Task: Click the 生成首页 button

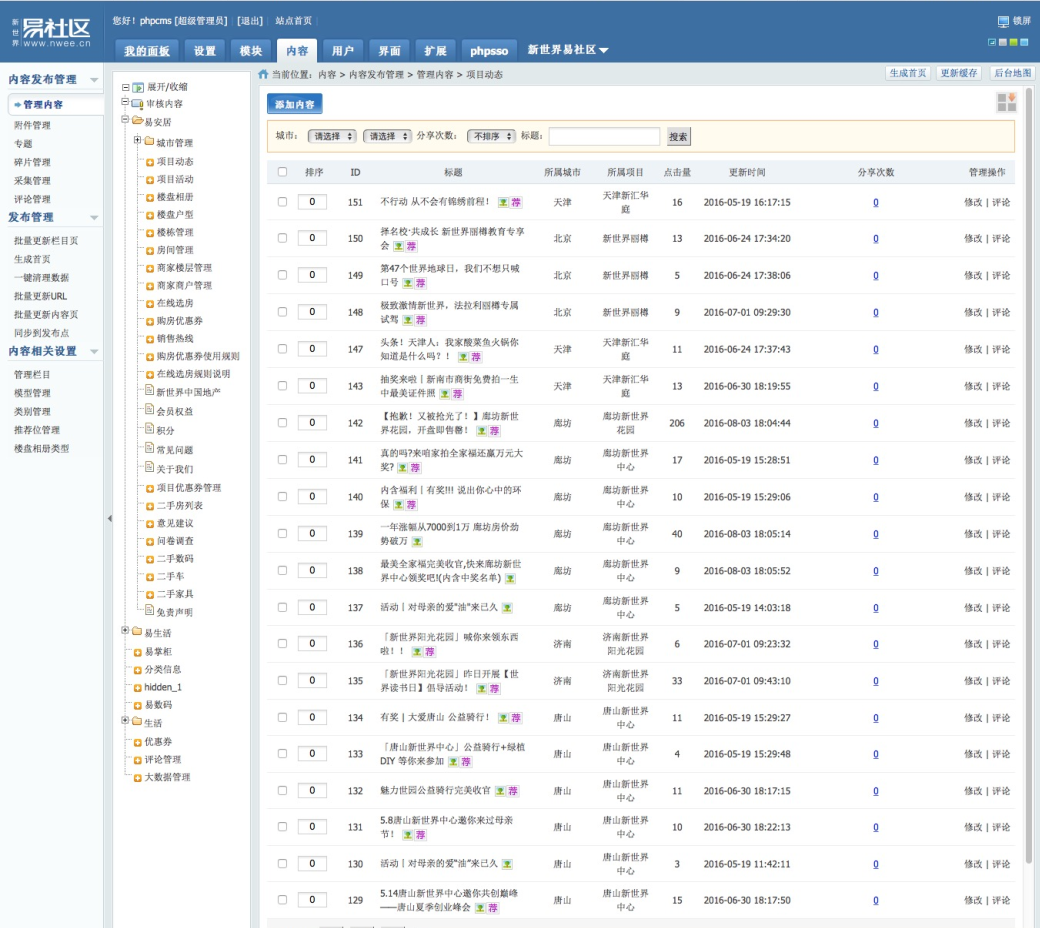Action: coord(908,73)
